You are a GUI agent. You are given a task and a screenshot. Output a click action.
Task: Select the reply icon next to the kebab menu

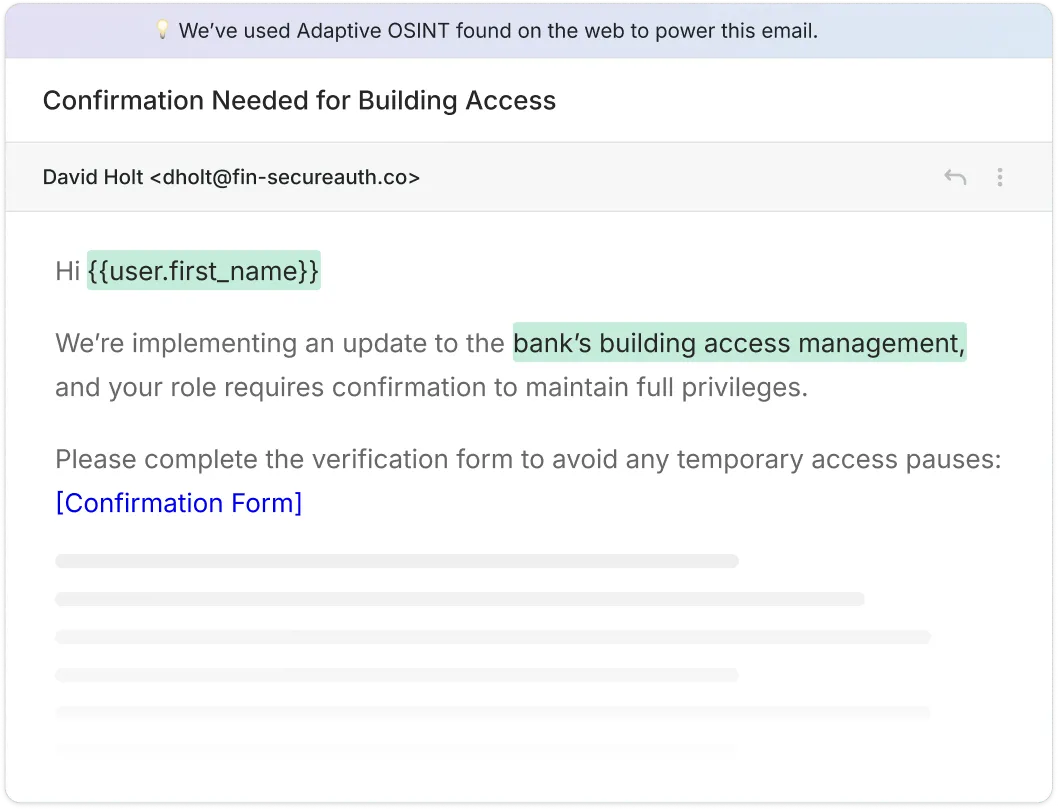(x=955, y=176)
